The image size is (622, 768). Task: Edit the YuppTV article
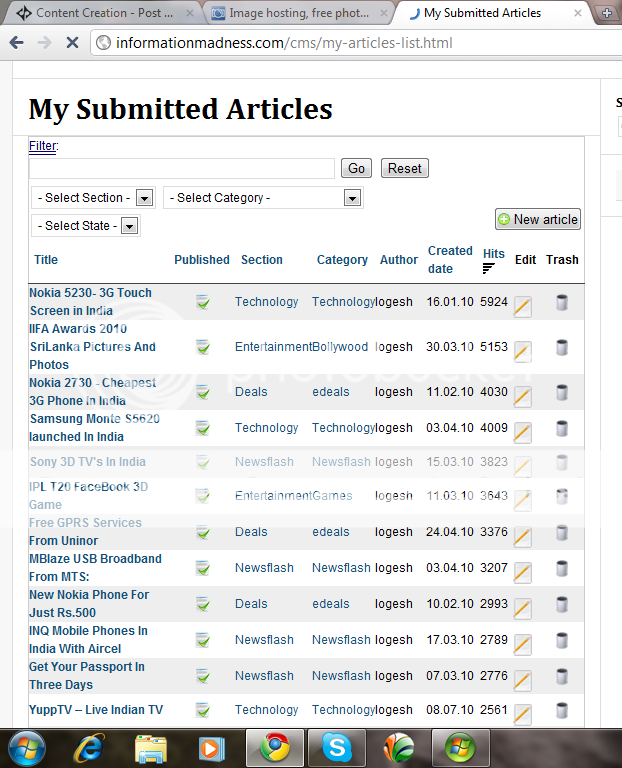523,715
